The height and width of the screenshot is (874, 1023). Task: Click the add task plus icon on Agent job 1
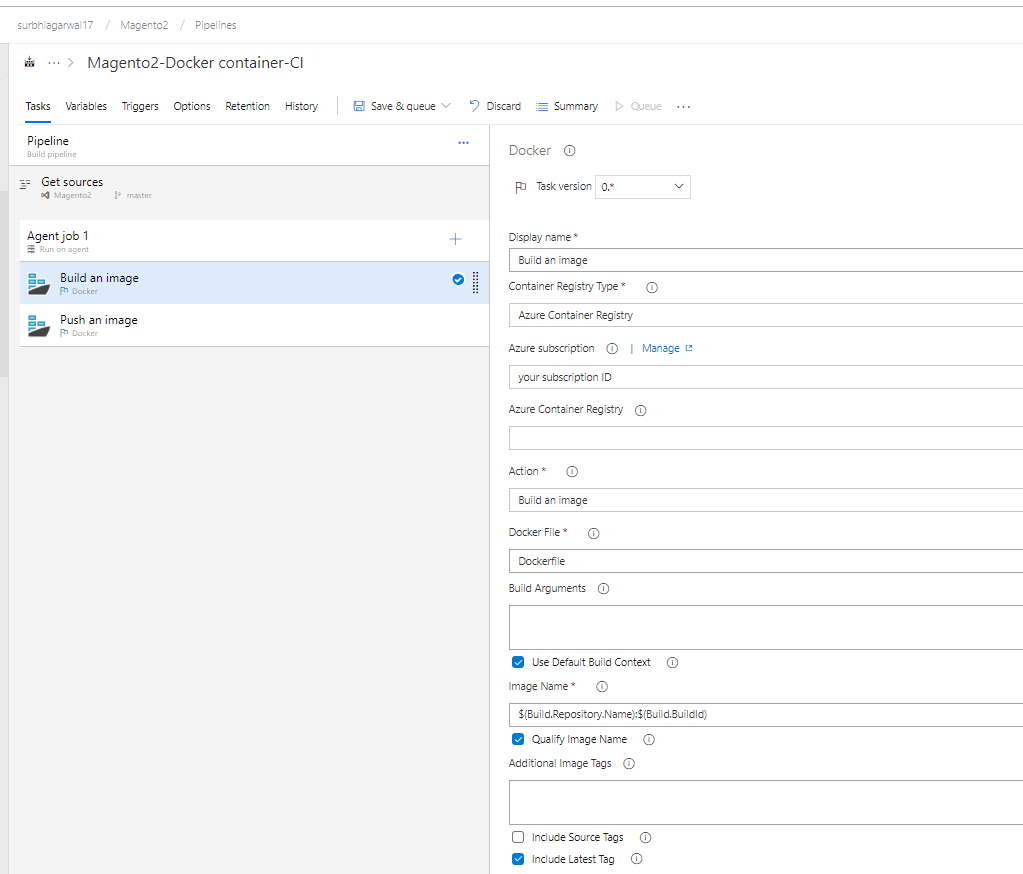[455, 239]
